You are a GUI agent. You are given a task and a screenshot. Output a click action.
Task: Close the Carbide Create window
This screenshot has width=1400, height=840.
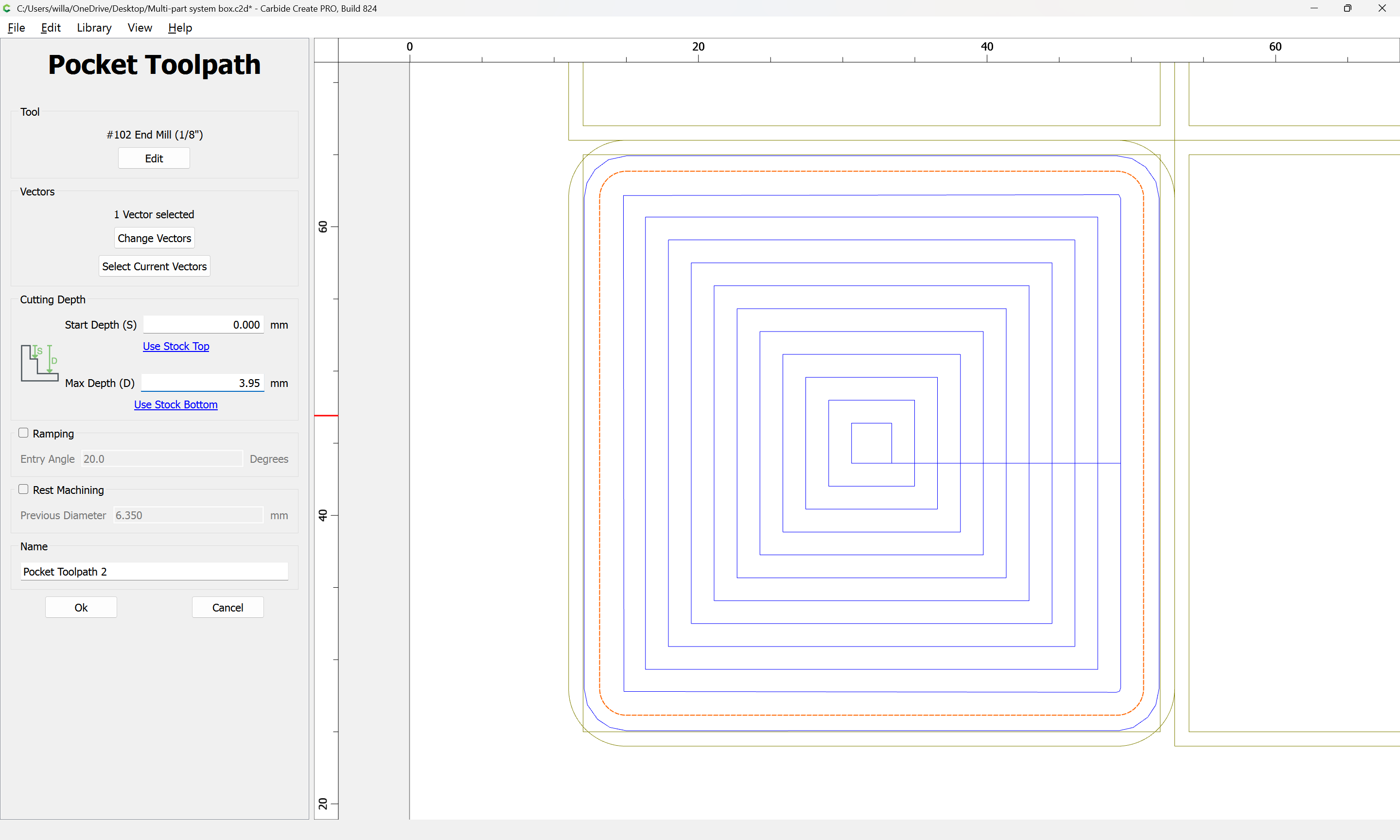[x=1382, y=8]
